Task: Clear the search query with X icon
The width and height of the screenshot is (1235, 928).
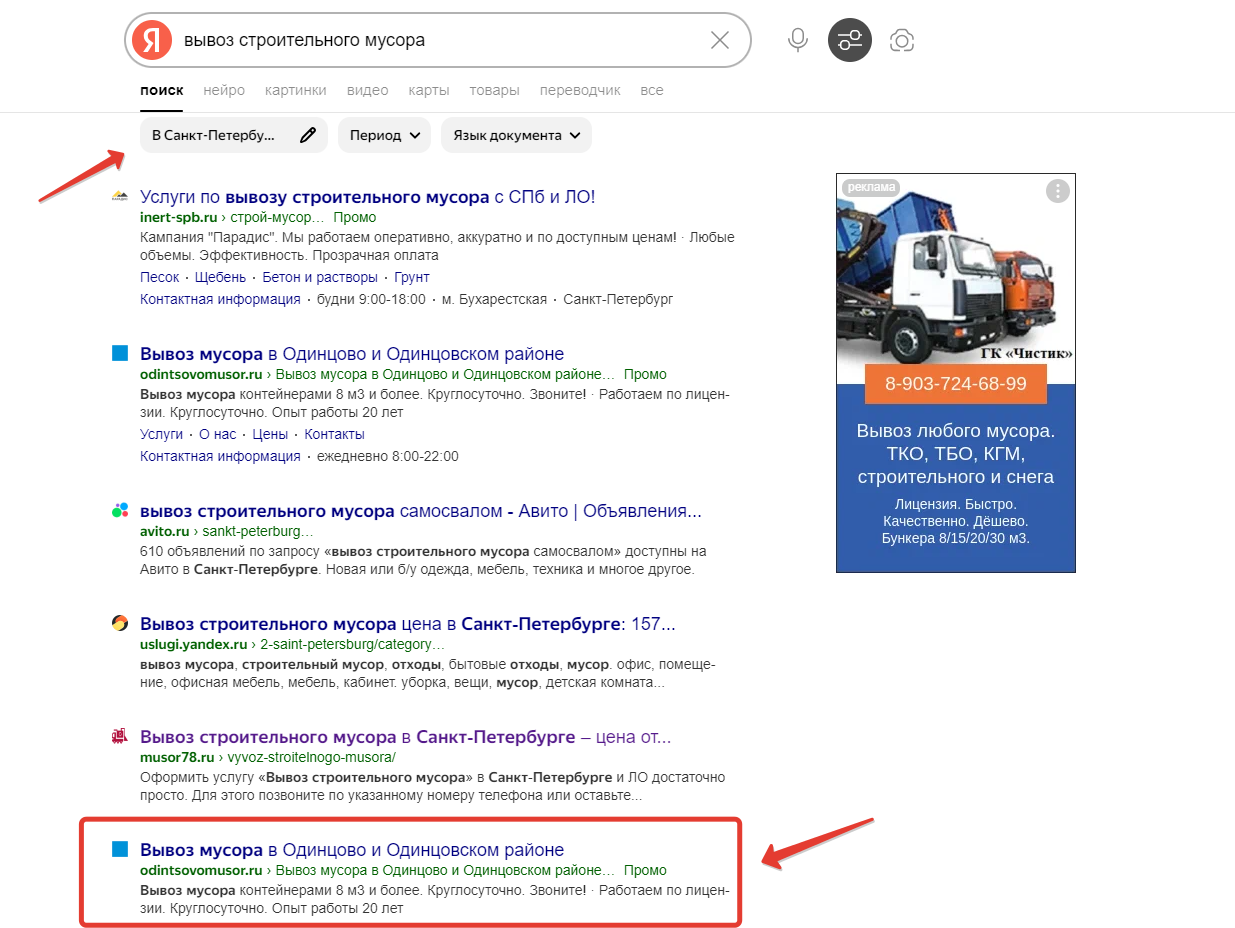Action: [719, 40]
